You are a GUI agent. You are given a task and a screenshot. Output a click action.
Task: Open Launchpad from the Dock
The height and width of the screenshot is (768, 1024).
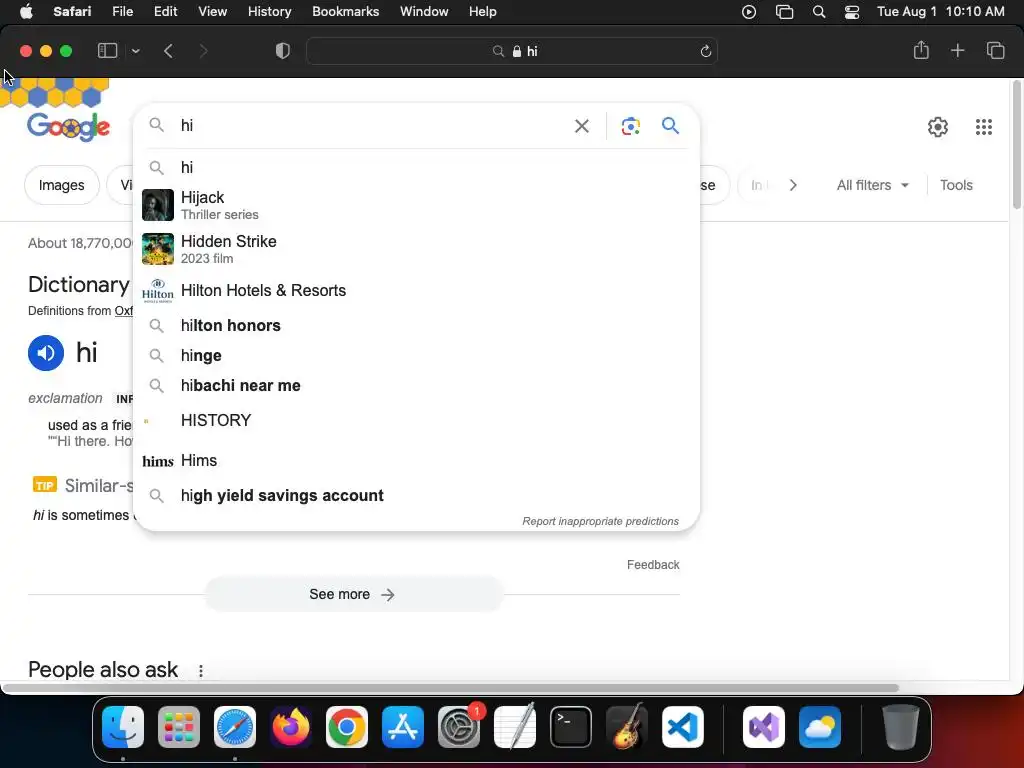tap(179, 727)
